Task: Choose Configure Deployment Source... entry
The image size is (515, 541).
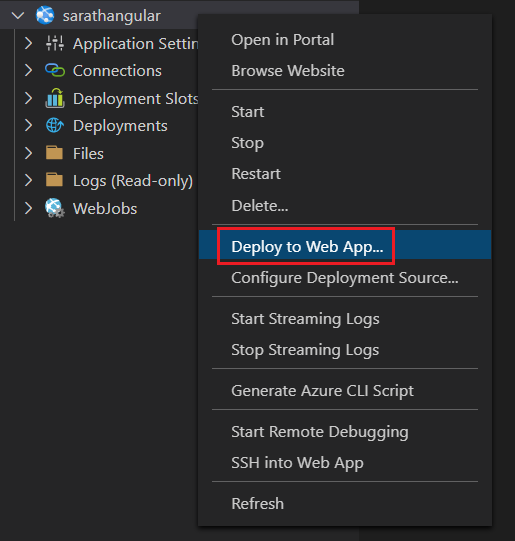Action: pos(345,278)
